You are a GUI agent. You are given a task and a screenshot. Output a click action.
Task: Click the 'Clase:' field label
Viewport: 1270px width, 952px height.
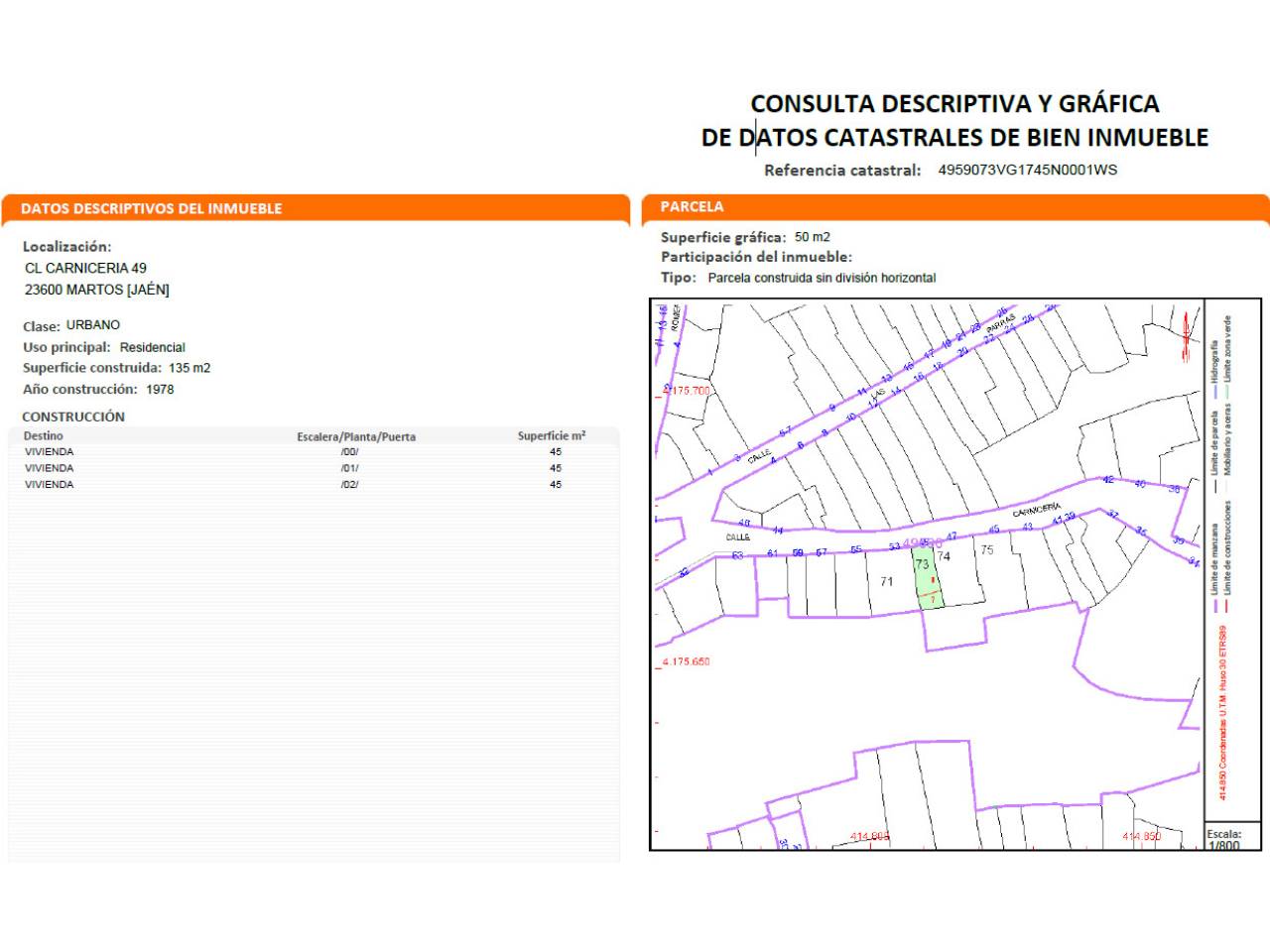coord(42,326)
